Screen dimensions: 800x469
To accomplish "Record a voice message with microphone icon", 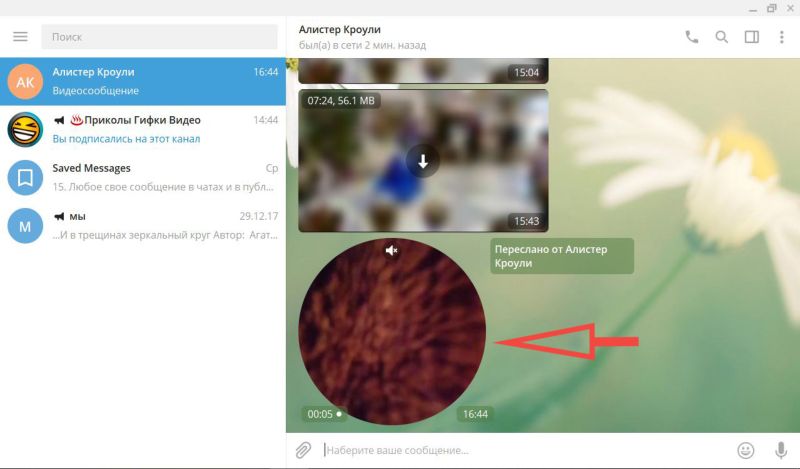I will (781, 450).
